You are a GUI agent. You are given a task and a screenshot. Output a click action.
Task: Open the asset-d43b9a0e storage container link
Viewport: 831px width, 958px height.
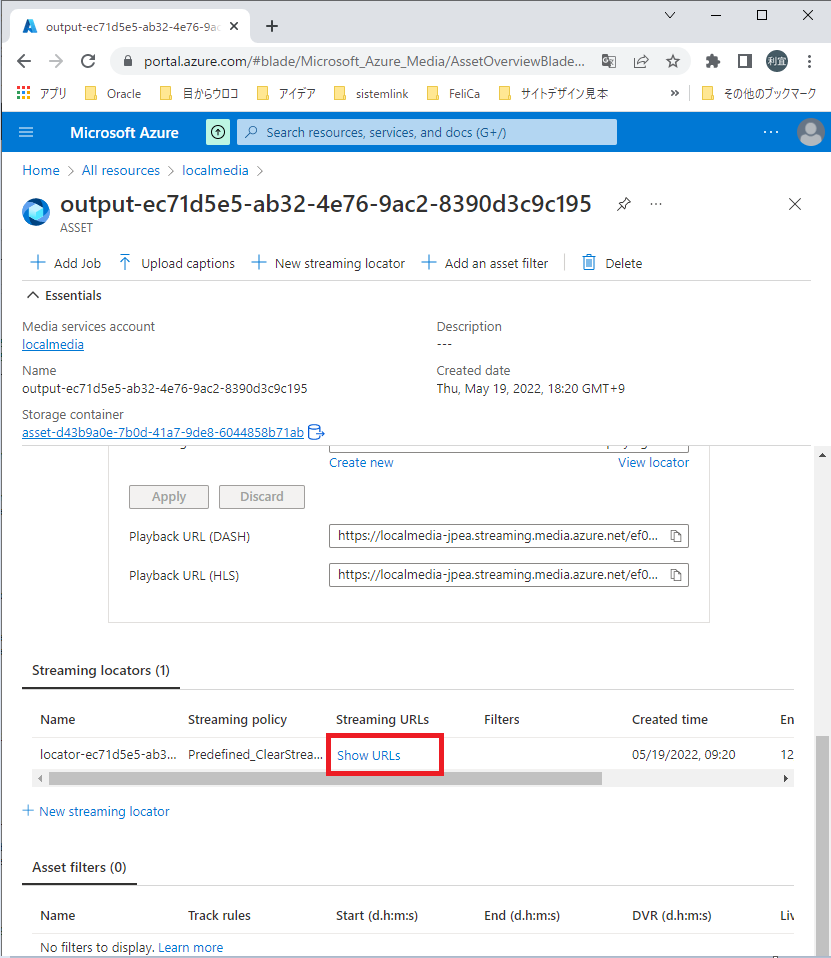tap(163, 433)
